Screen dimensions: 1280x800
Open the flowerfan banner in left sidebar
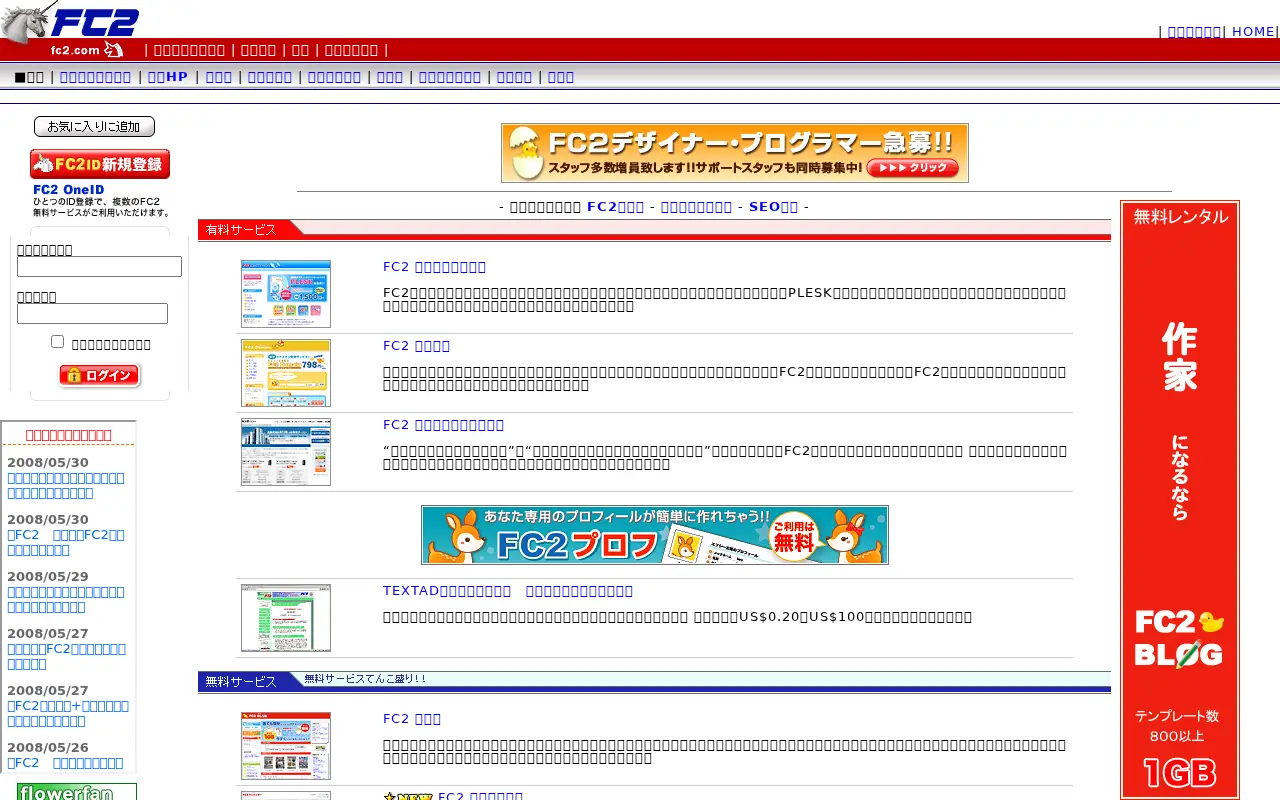point(77,792)
